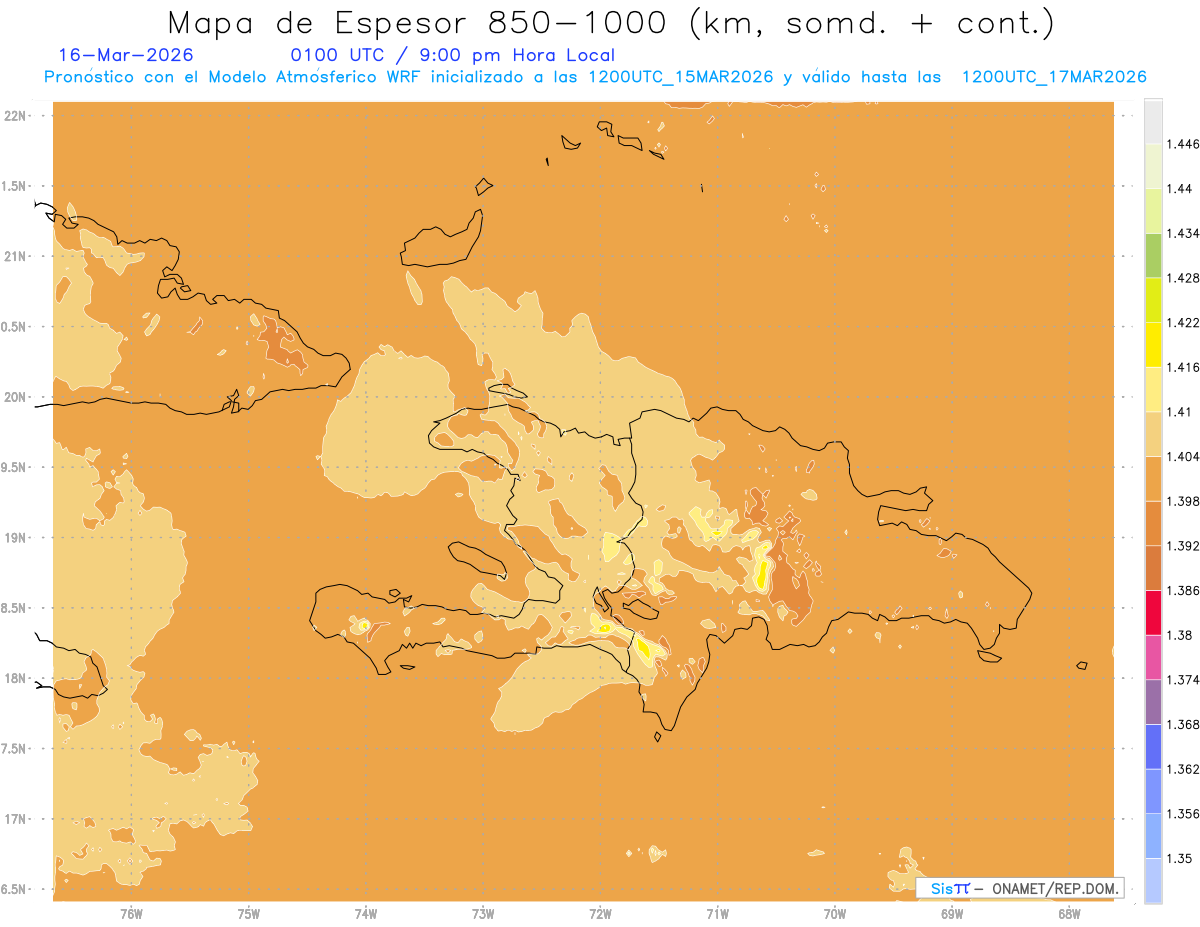Click the legend value '1.362'
The width and height of the screenshot is (1200, 927).
click(1183, 769)
